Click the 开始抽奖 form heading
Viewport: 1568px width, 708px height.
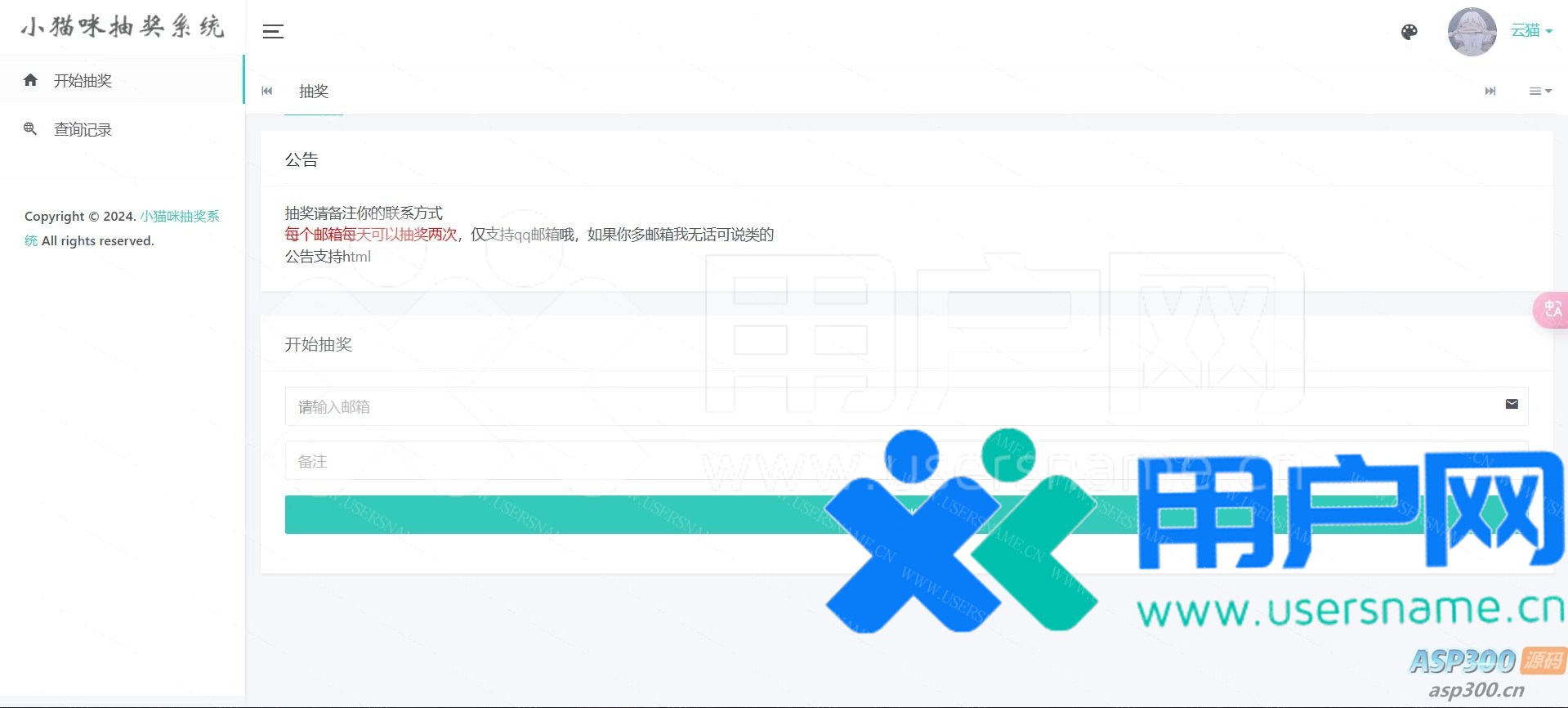tap(319, 344)
